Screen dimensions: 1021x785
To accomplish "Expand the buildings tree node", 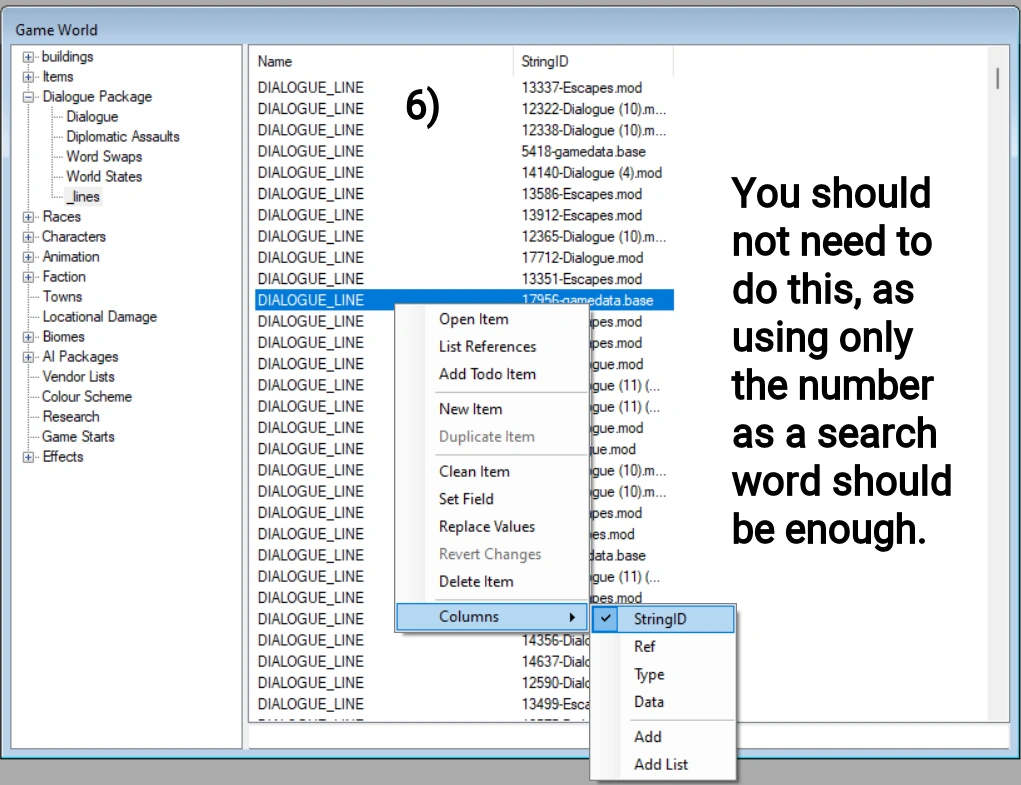I will click(x=28, y=57).
